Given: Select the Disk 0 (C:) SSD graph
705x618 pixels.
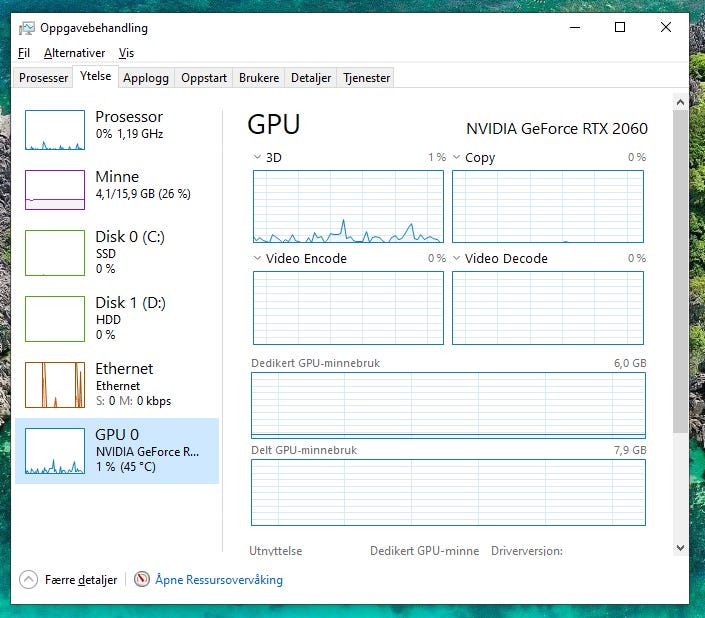Looking at the screenshot, I should click(55, 253).
